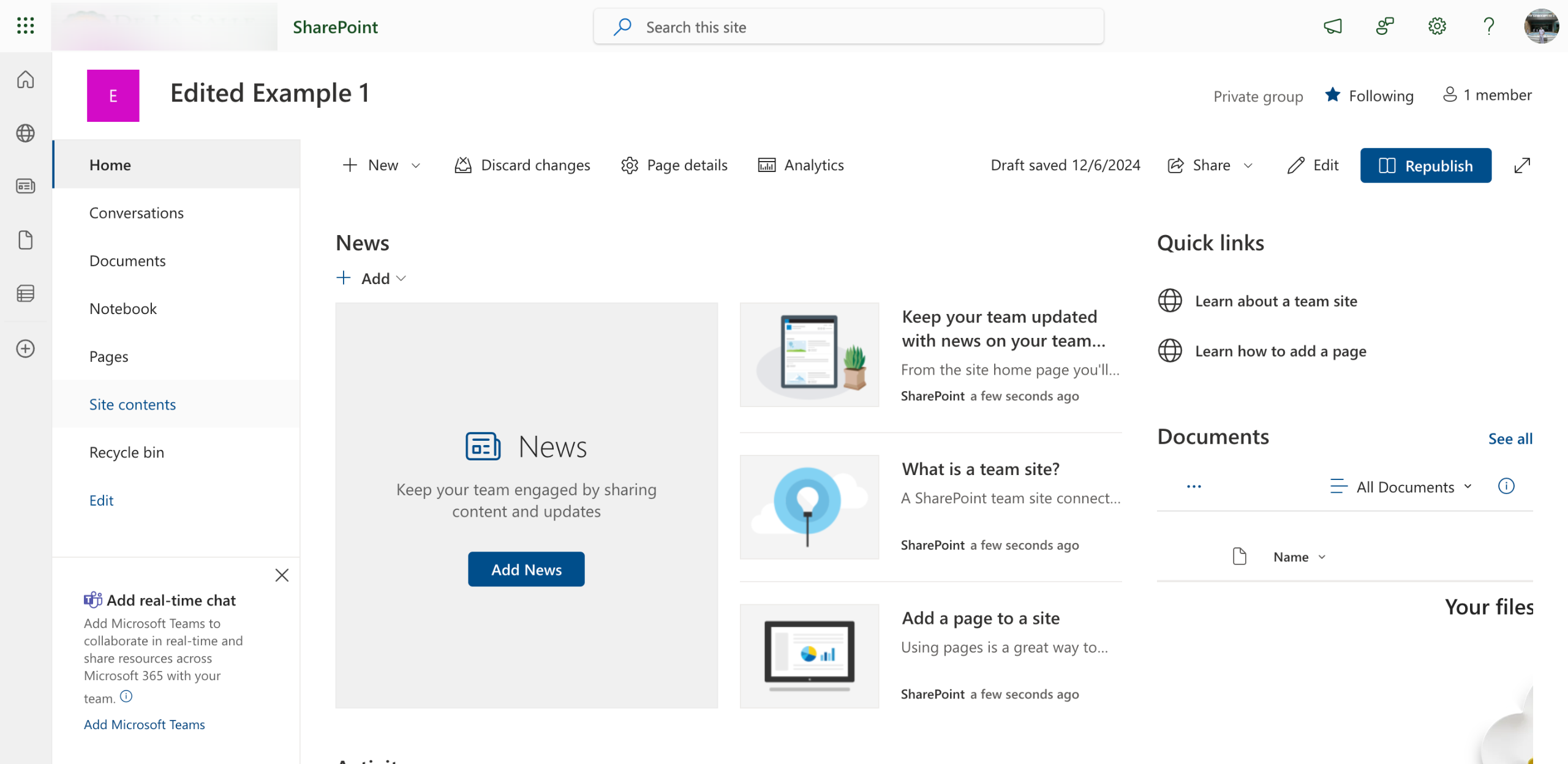Click the megaphone feedback icon
The width and height of the screenshot is (1568, 764).
tap(1333, 26)
